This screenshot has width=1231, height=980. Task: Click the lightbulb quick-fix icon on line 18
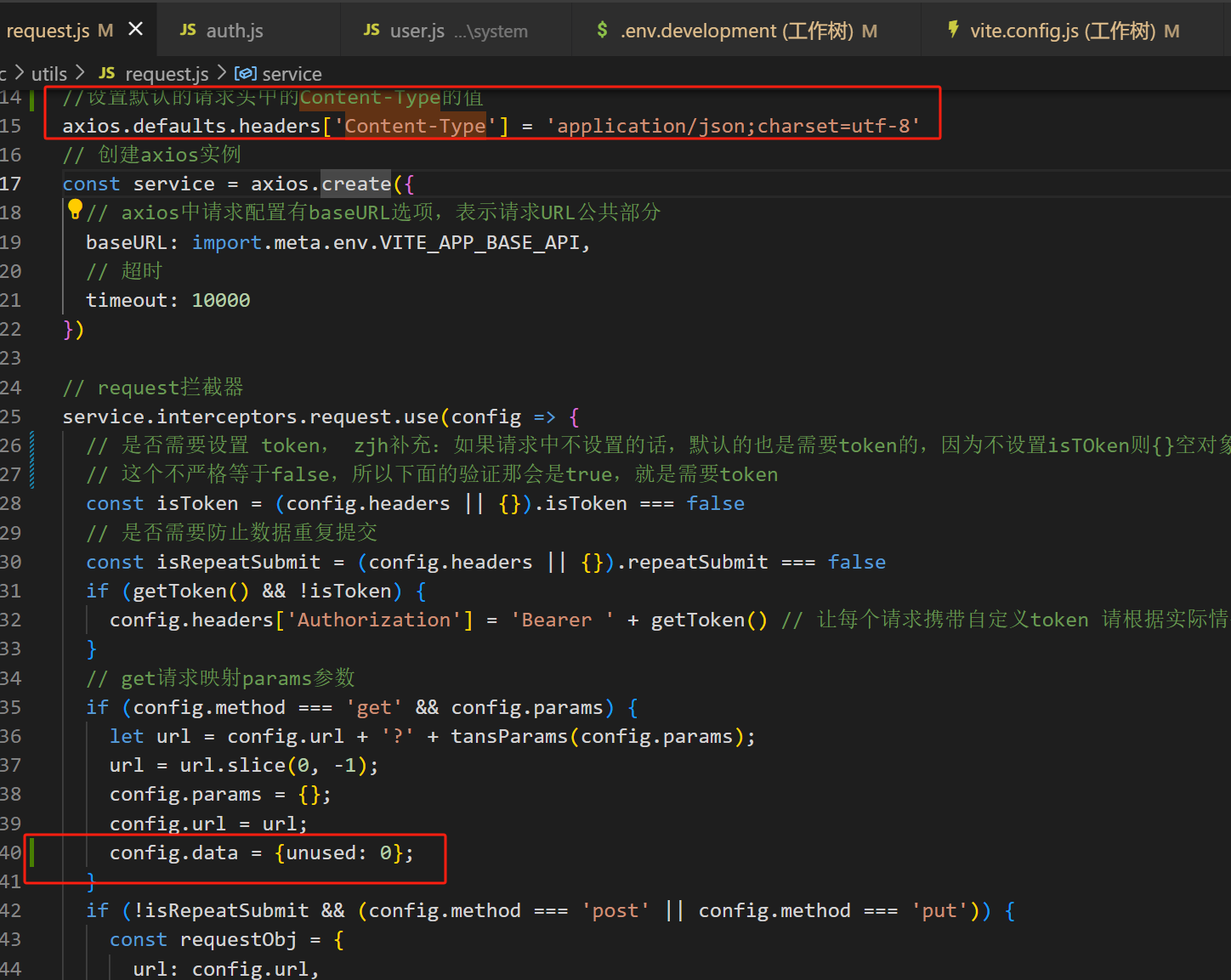click(75, 208)
